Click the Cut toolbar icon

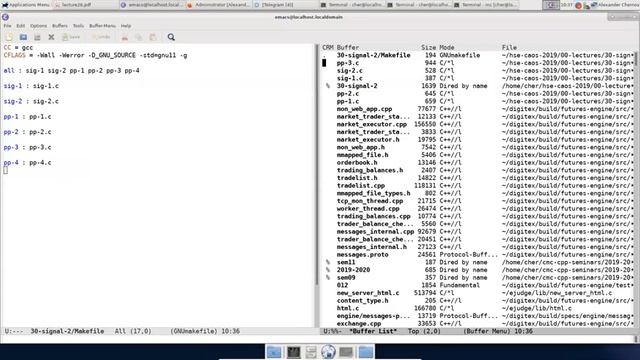click(x=125, y=37)
